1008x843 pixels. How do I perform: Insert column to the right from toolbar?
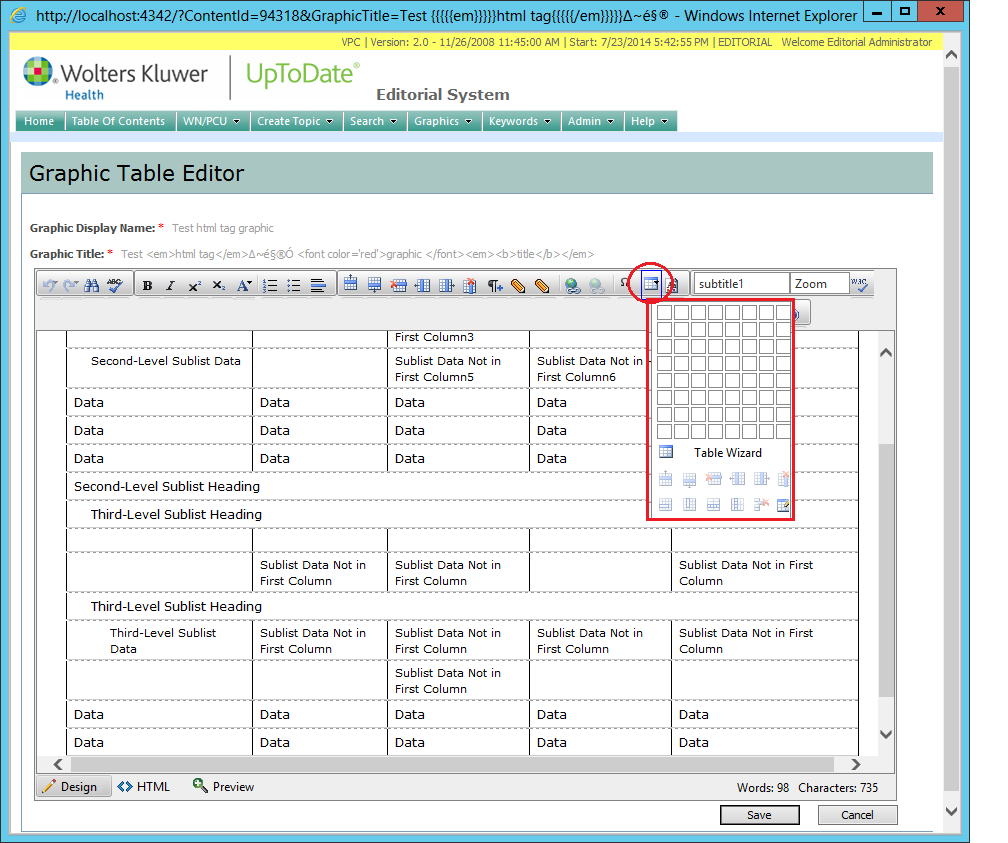(446, 285)
